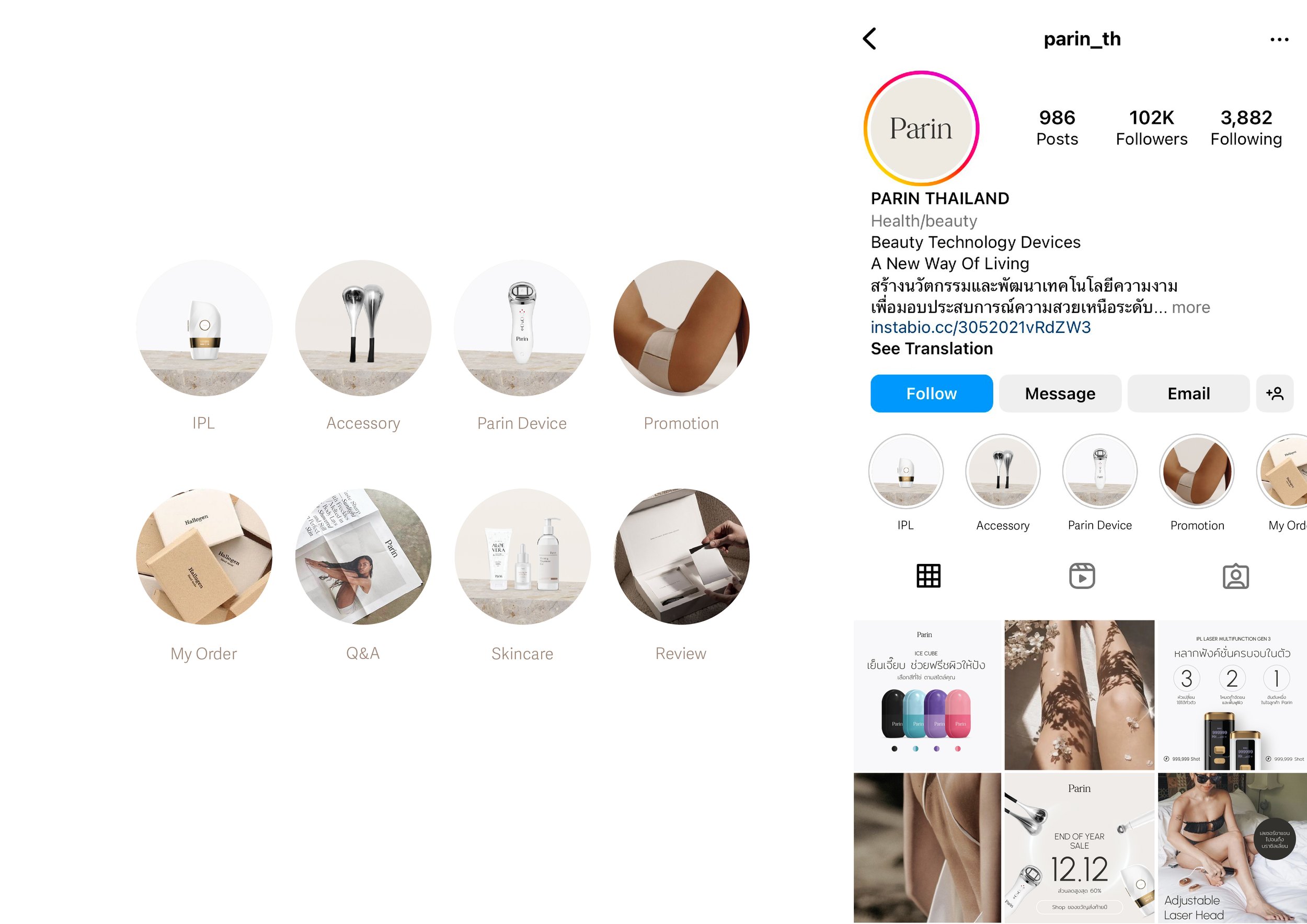View the 102K Followers list
This screenshot has height=924, width=1307.
[1152, 128]
